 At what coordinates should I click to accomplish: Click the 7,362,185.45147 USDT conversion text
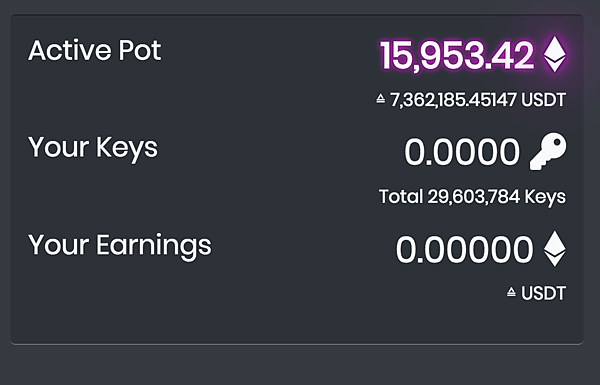click(x=478, y=100)
